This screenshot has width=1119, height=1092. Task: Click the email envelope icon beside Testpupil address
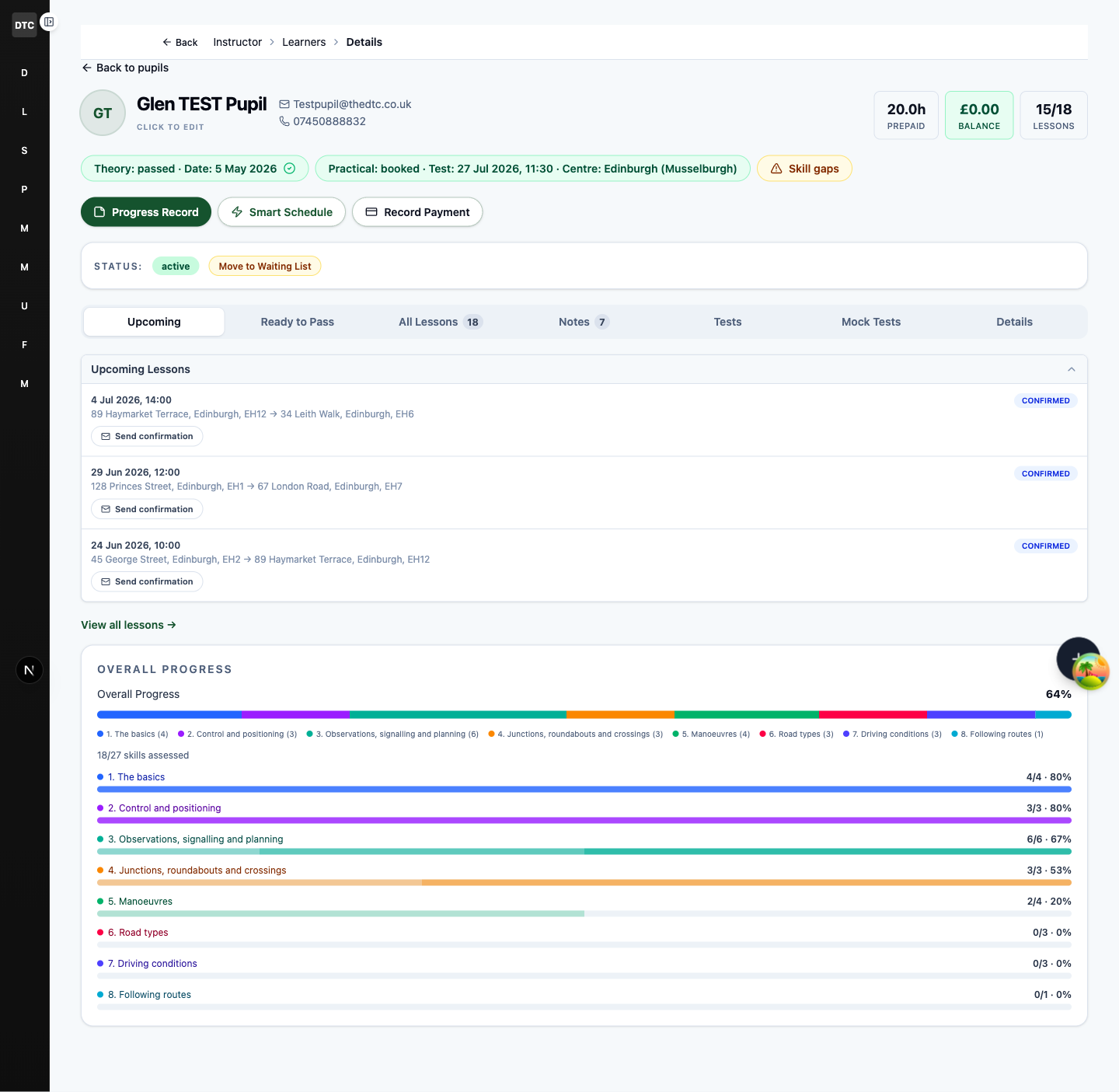[x=284, y=104]
